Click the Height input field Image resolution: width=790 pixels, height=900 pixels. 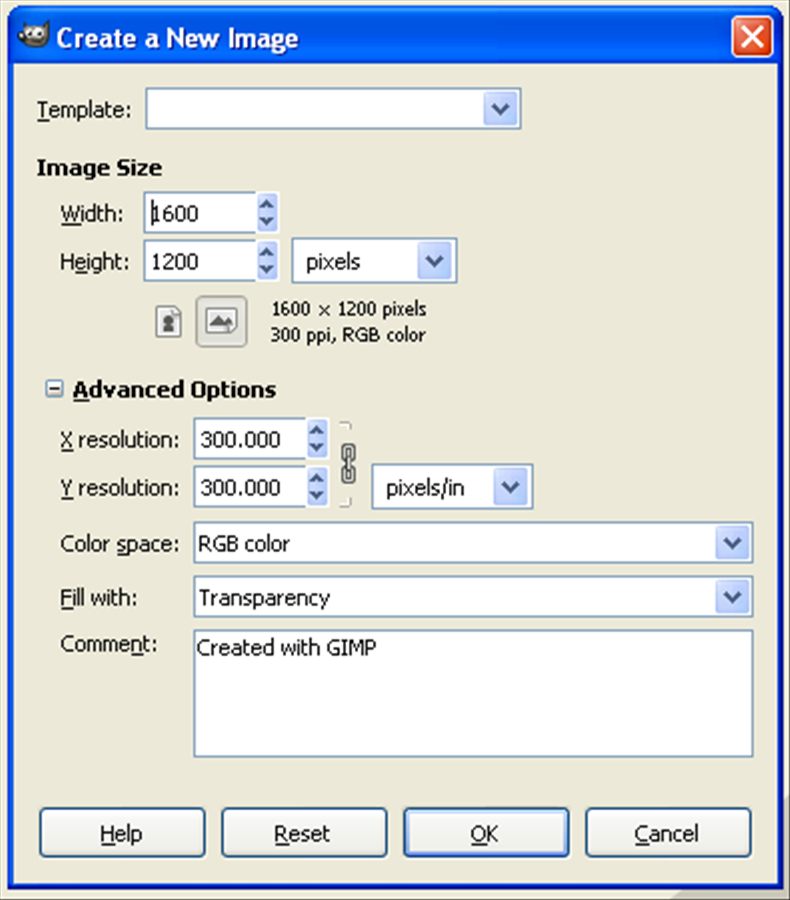click(x=200, y=261)
